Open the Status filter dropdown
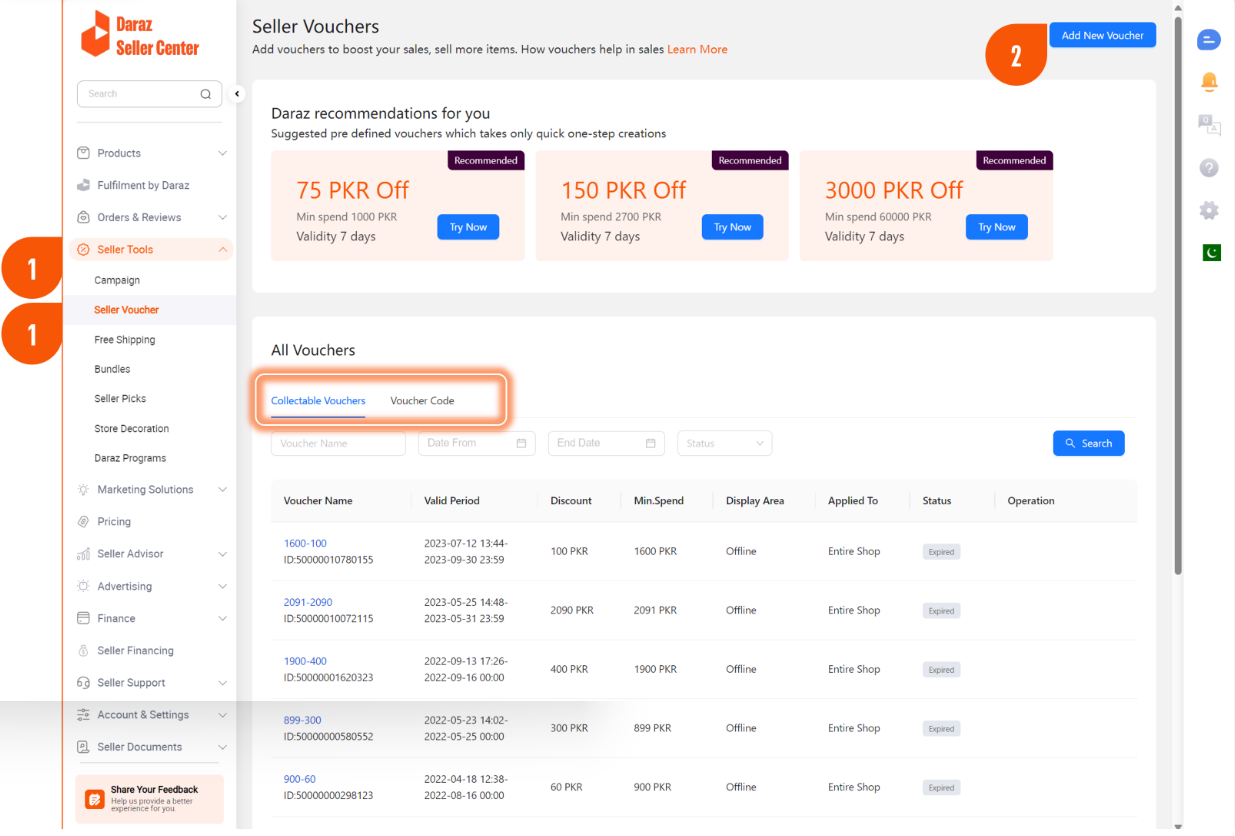The width and height of the screenshot is (1235, 836). [x=724, y=443]
